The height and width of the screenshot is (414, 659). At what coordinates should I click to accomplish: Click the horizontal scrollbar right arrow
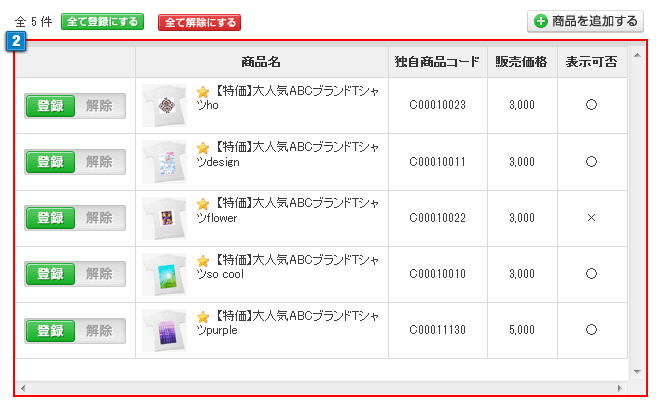[622, 387]
